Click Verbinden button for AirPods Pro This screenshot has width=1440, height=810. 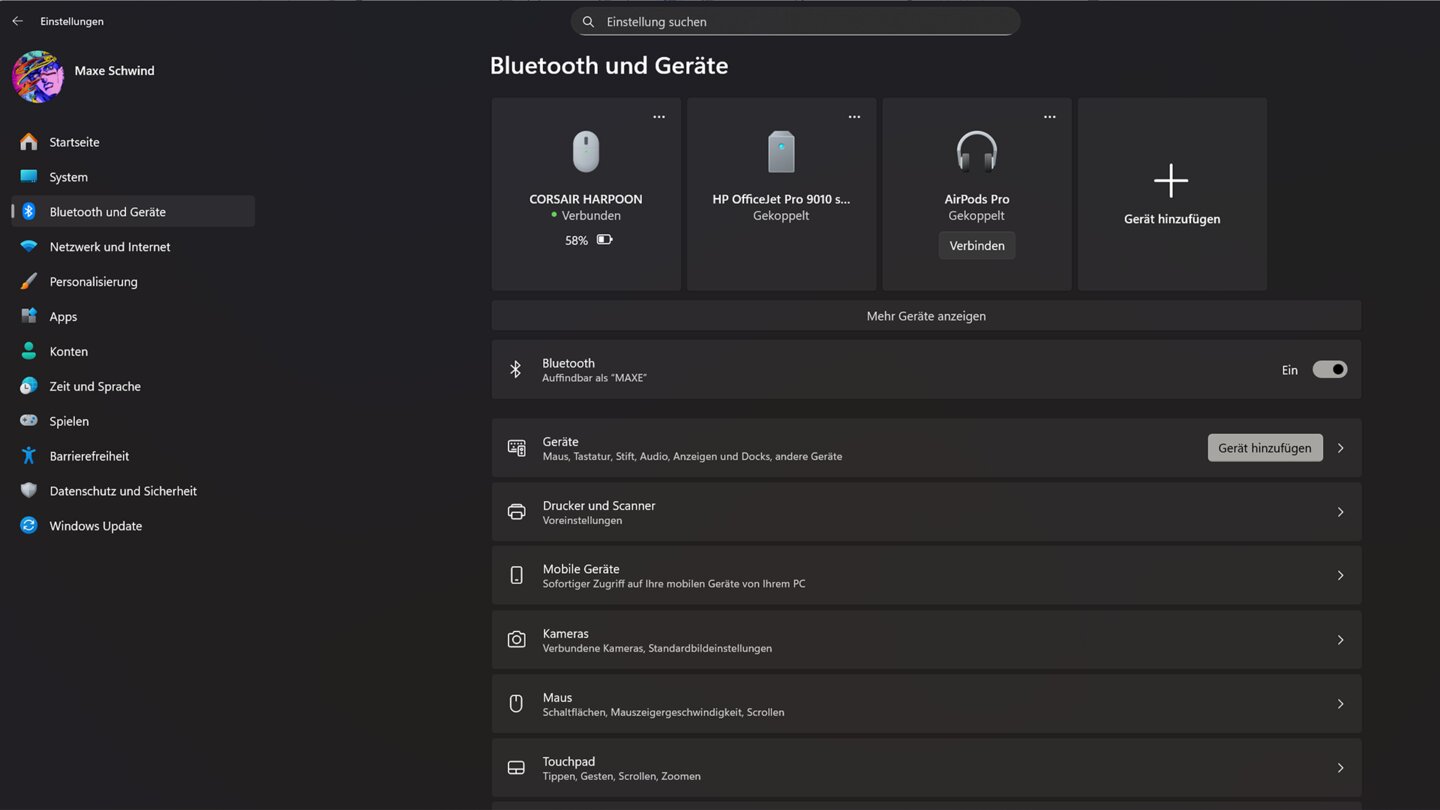[976, 246]
